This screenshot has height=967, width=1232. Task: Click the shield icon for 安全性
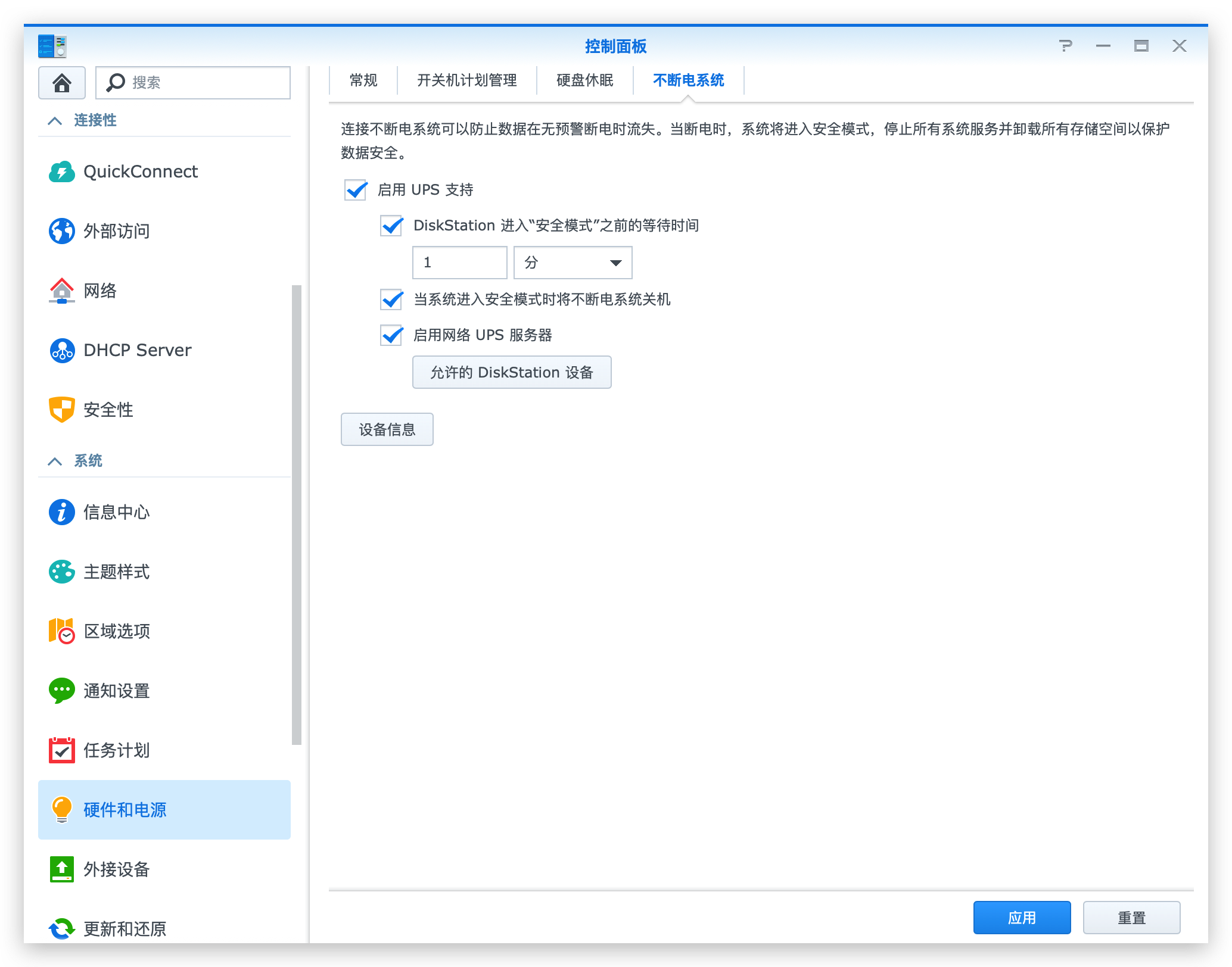(x=61, y=410)
